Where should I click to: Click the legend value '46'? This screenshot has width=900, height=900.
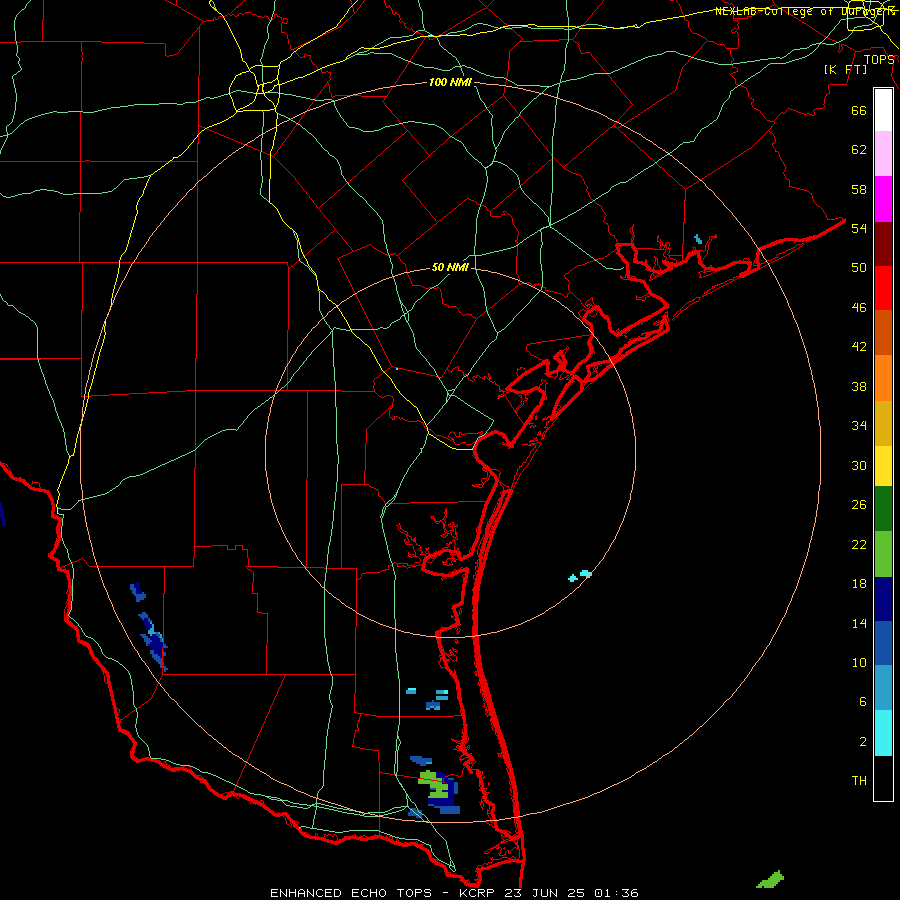click(859, 308)
